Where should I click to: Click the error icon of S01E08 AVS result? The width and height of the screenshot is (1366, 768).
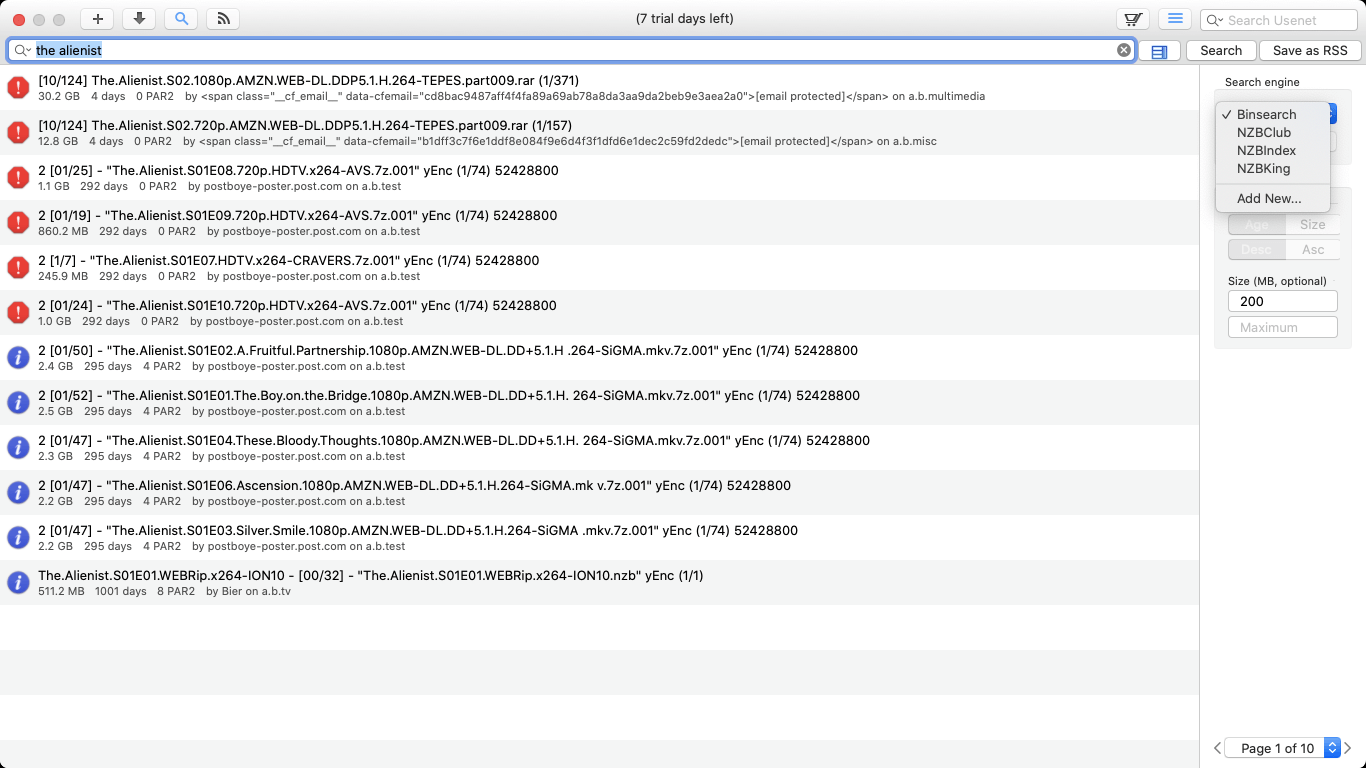[18, 177]
